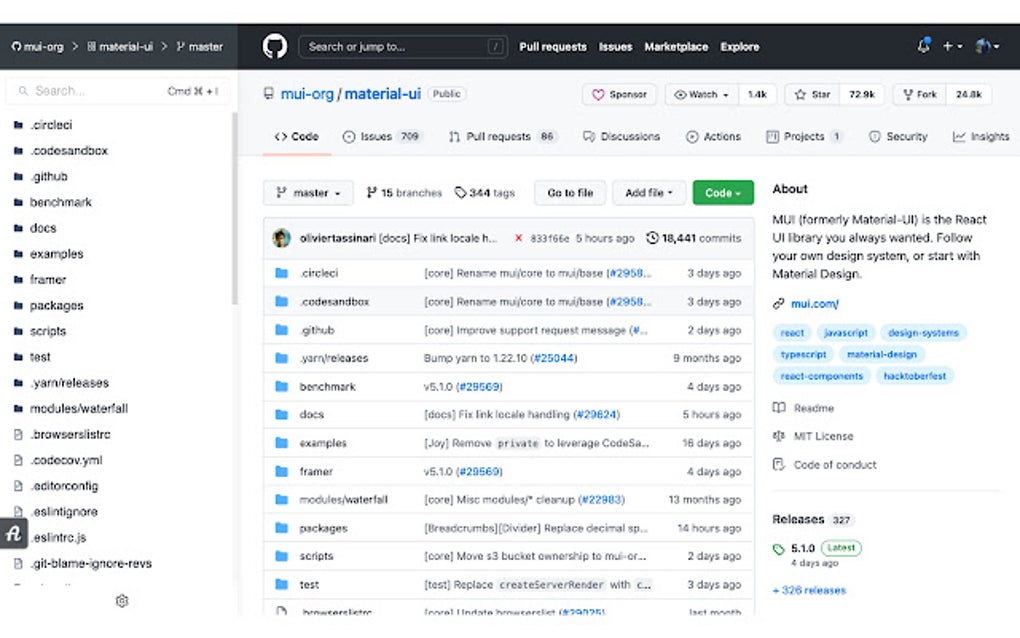This screenshot has height=638, width=1020.
Task: Click oliviertassinari's commit avatar
Action: (x=280, y=239)
